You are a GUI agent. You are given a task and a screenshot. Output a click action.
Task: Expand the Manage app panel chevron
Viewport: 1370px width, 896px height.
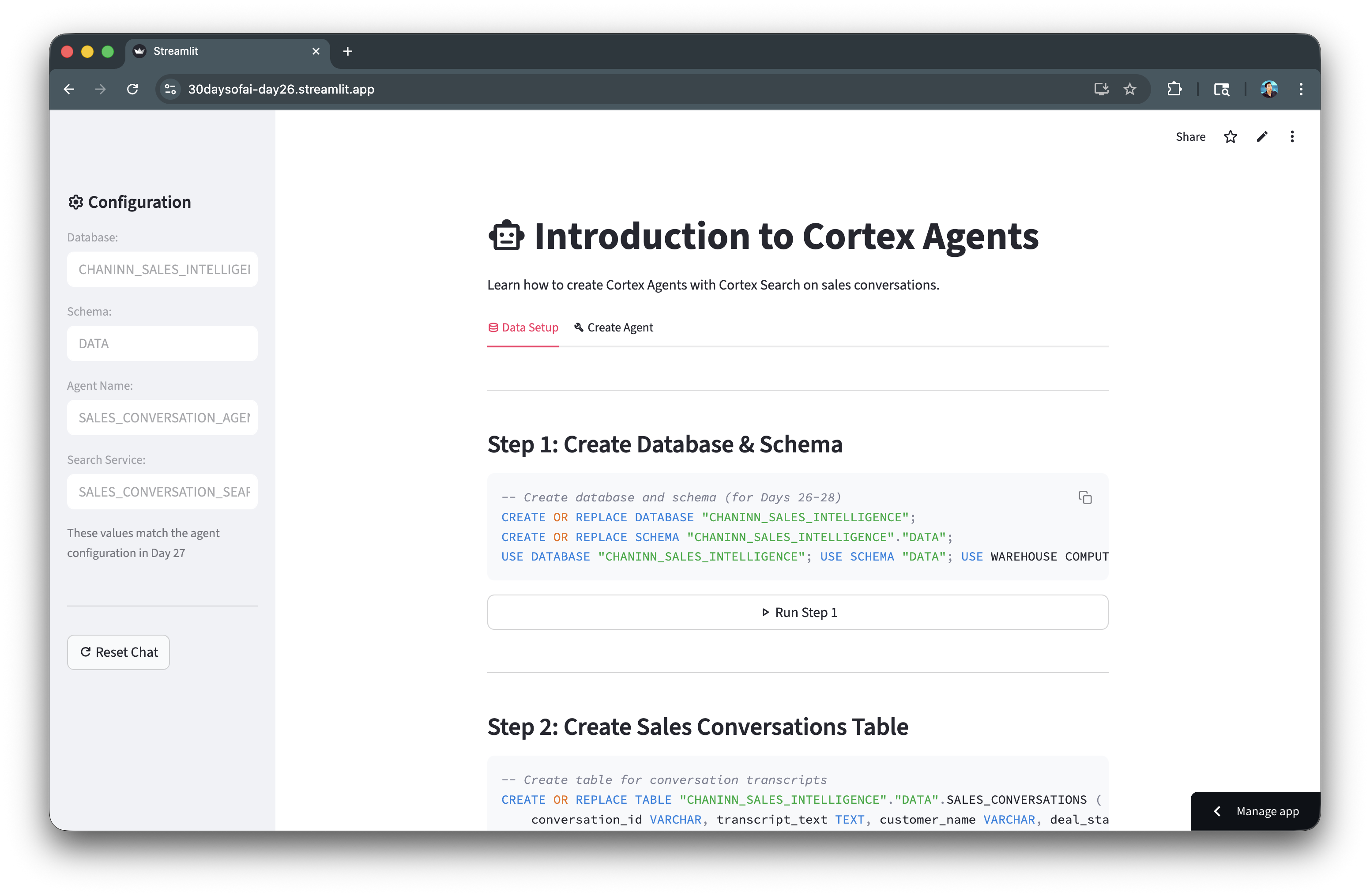1217,811
